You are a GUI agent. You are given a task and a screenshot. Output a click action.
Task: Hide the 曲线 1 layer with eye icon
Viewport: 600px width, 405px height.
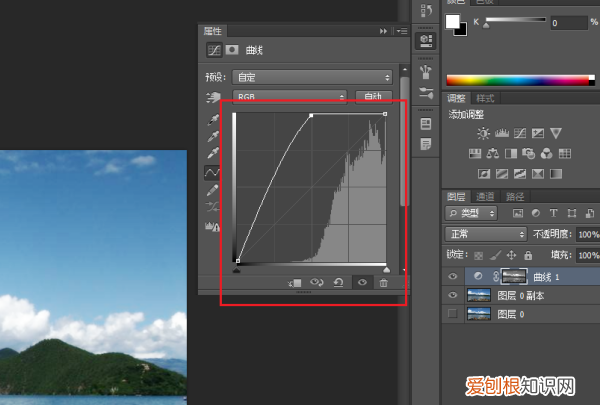(x=454, y=276)
